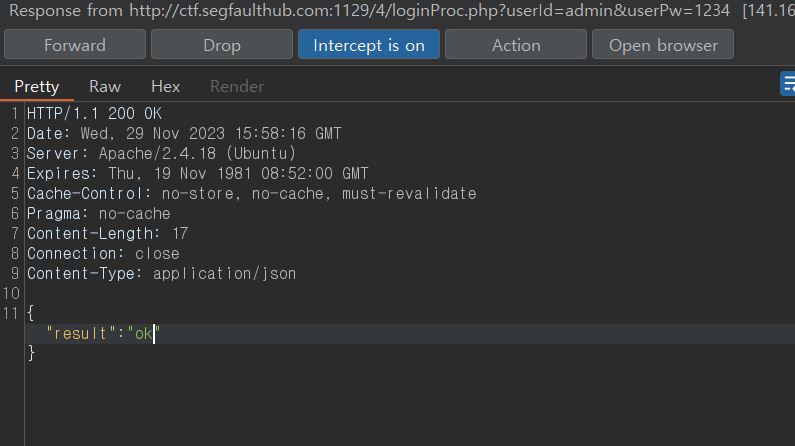The width and height of the screenshot is (795, 446).
Task: Drop the intercepted response
Action: 222,45
